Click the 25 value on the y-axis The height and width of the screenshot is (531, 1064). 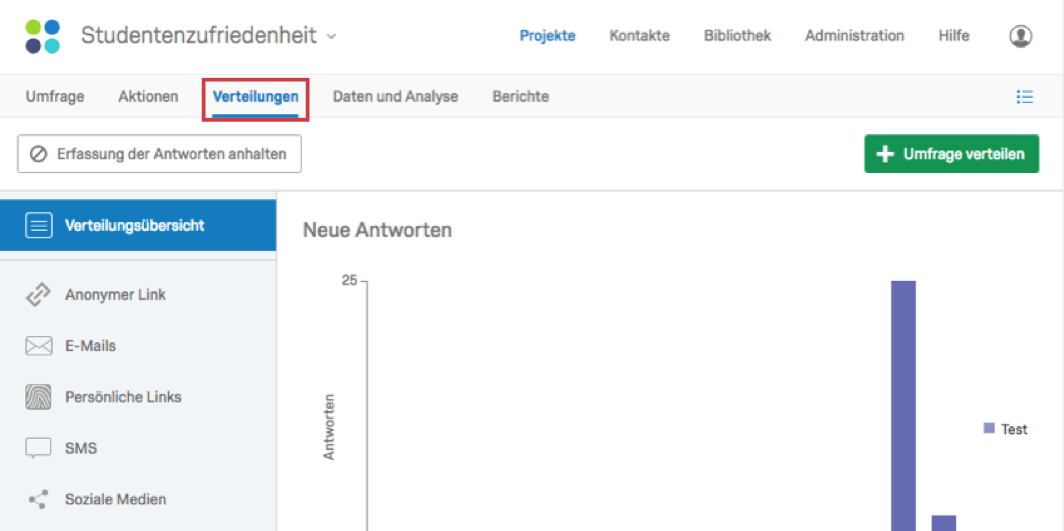pyautogui.click(x=349, y=281)
